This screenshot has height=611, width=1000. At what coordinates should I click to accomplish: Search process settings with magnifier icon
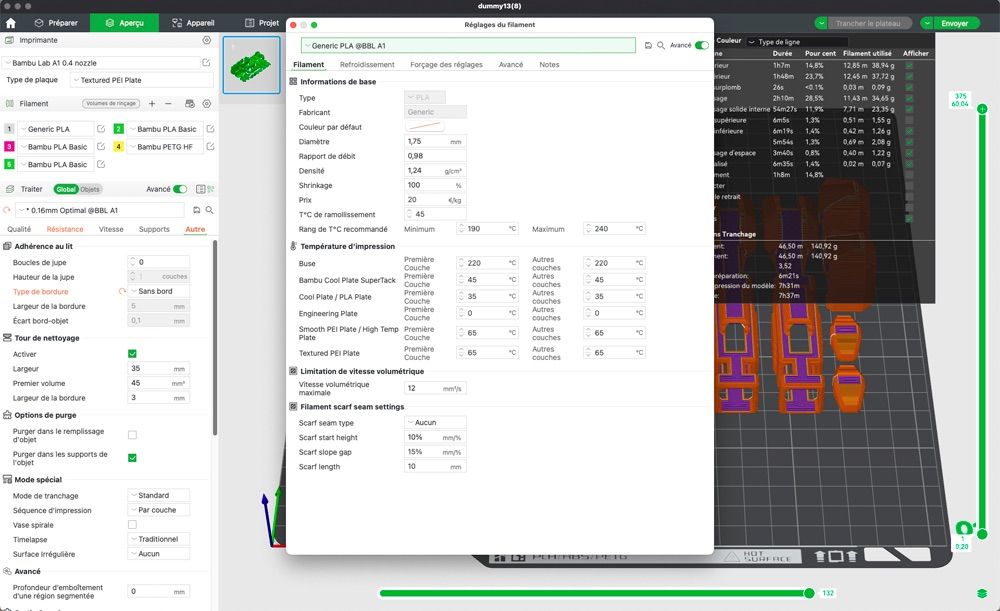tap(209, 210)
